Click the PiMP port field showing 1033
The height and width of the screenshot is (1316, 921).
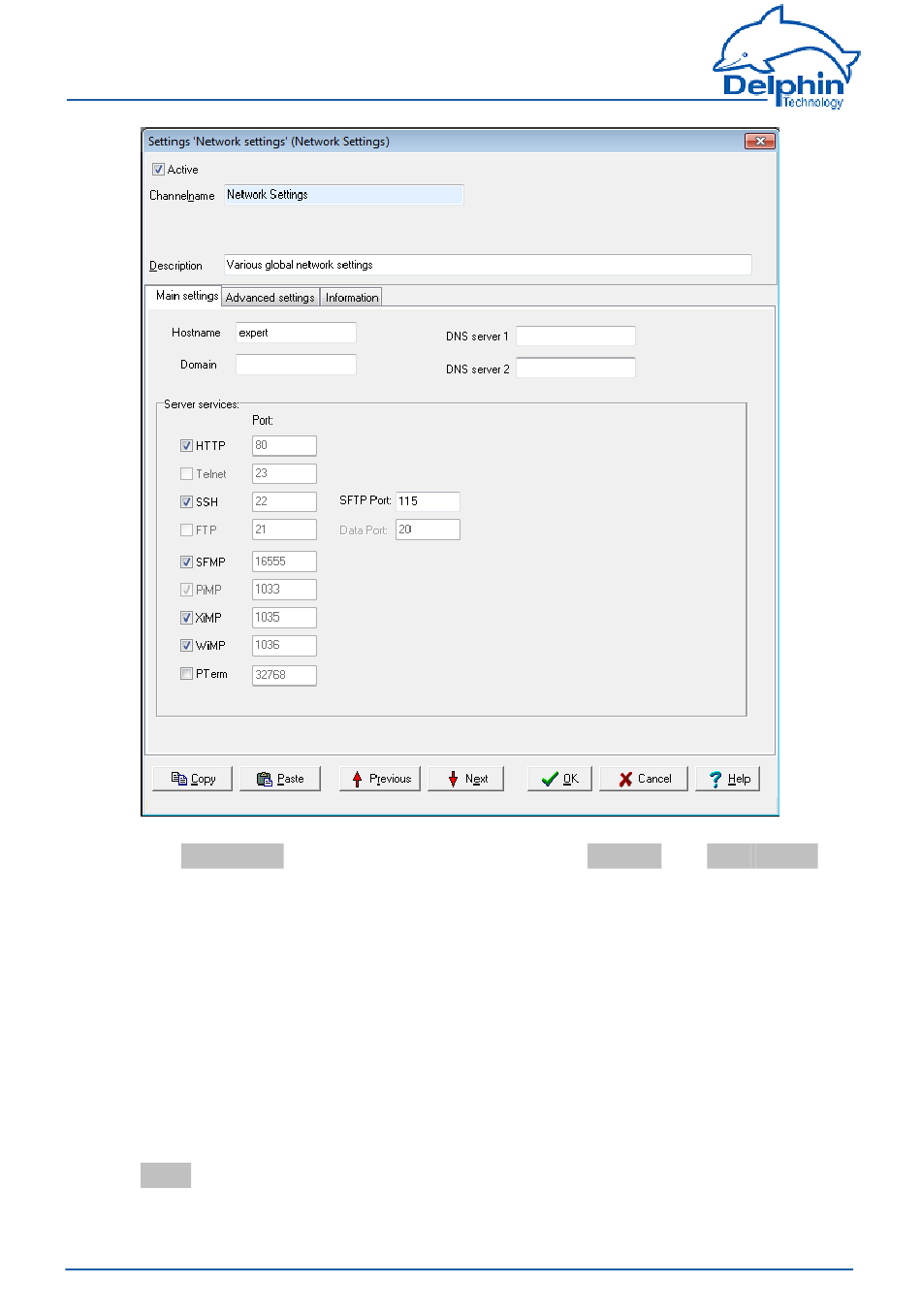284,590
